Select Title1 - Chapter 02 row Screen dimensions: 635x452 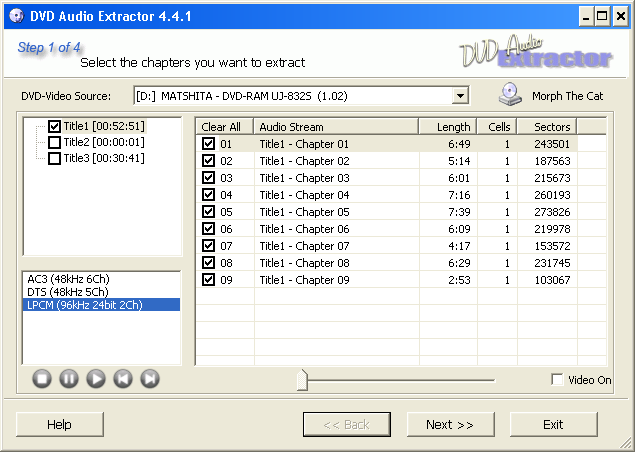[387, 161]
